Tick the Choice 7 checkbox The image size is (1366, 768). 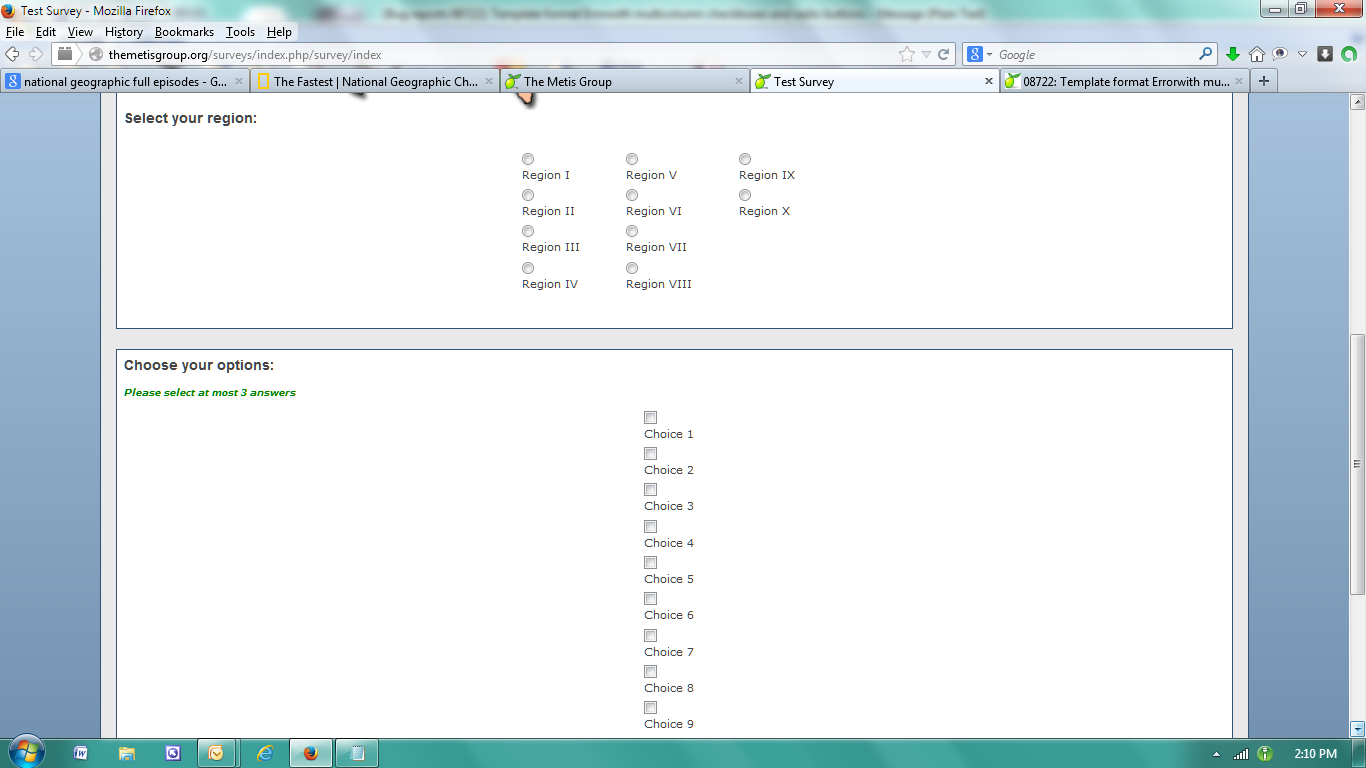click(650, 635)
